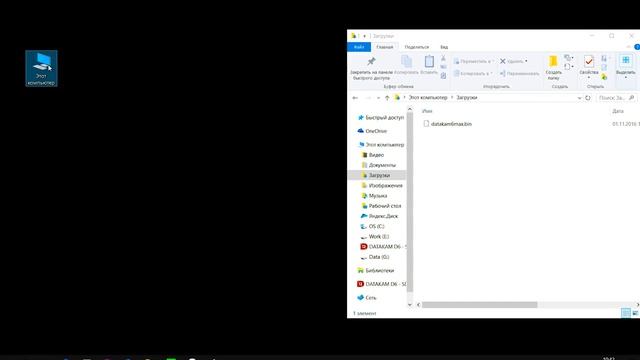Open the new item dropdown beside Создать папку
Image resolution: width=640 pixels, height=360 pixels.
click(x=569, y=58)
